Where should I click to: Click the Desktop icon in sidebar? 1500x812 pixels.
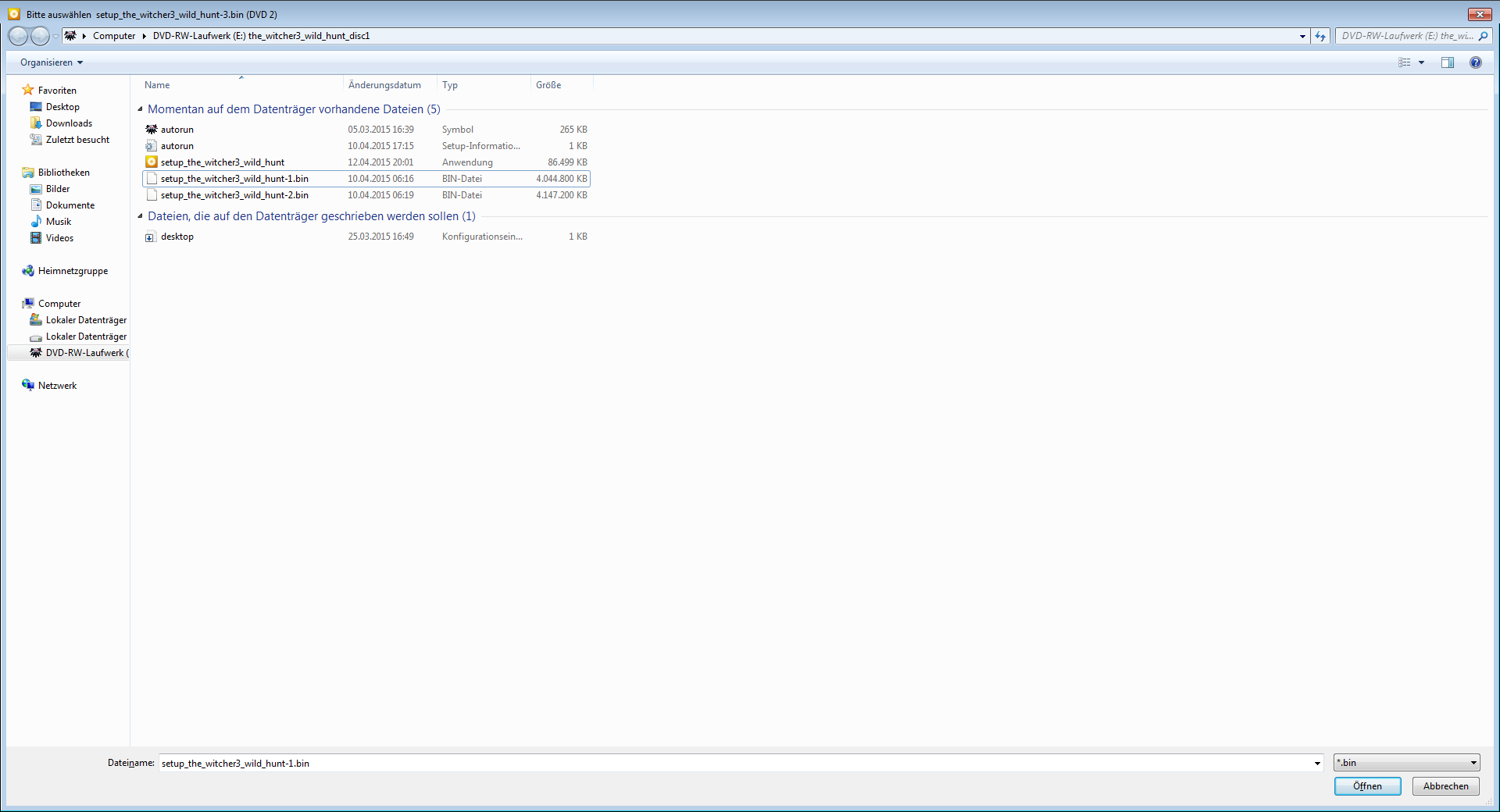click(x=36, y=107)
